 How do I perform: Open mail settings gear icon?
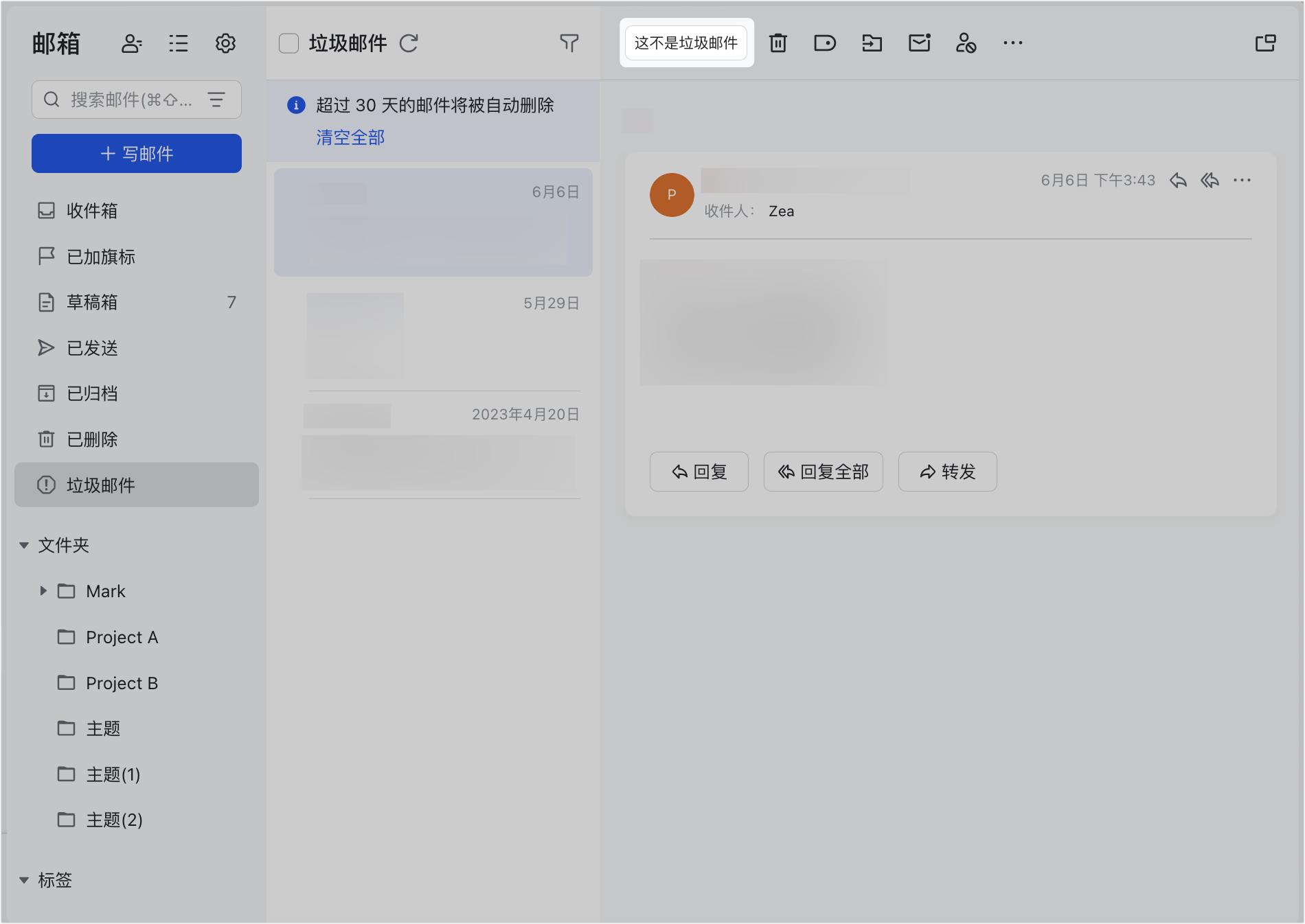[x=225, y=44]
